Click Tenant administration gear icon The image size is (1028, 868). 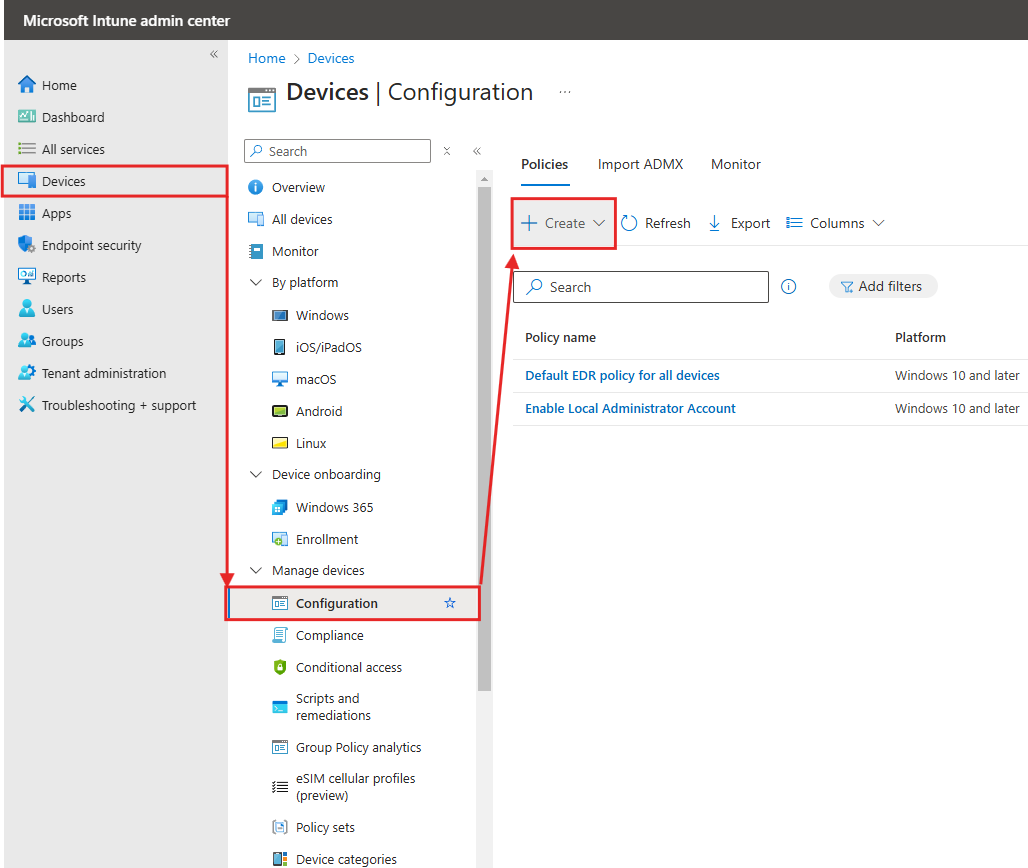(x=27, y=372)
